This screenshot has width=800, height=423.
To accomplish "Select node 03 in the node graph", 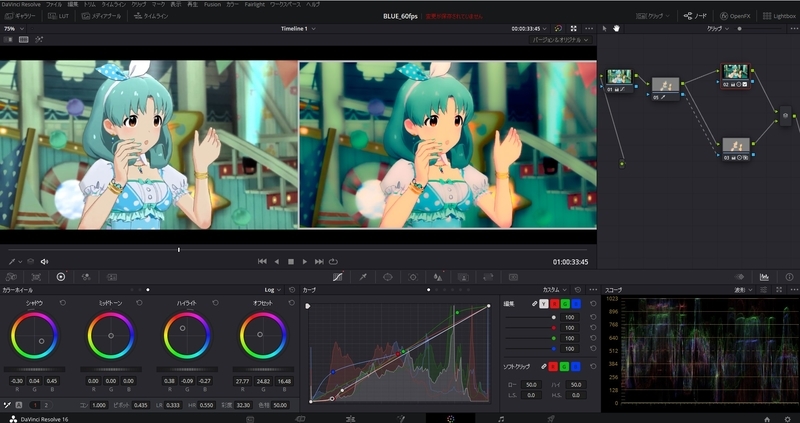I will 736,150.
